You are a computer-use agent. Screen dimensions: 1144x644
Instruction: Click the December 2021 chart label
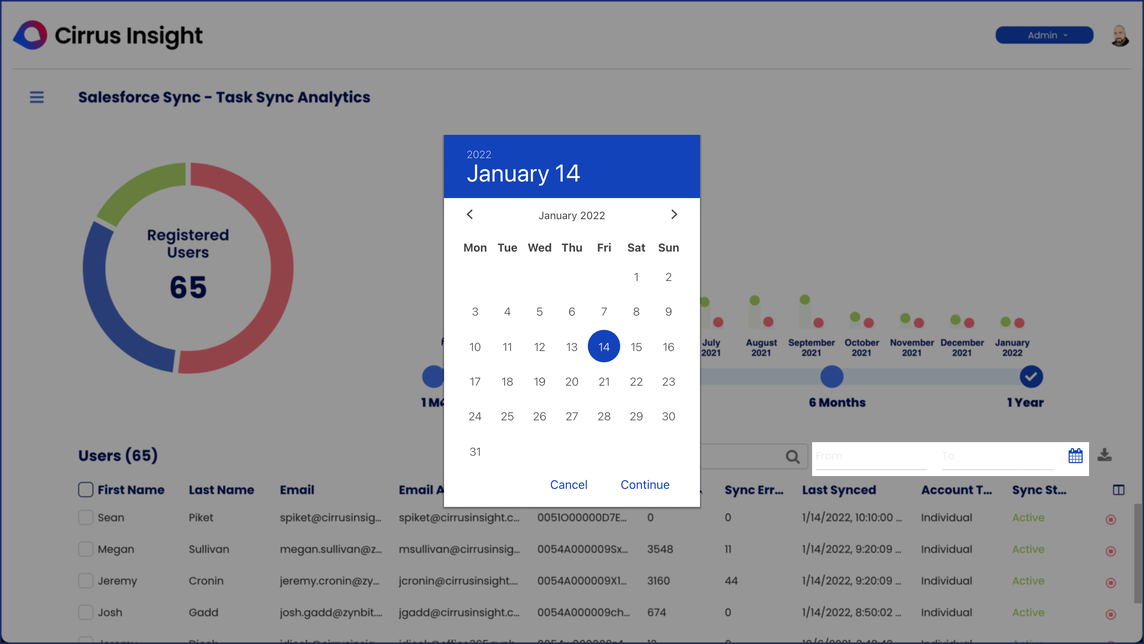click(962, 348)
